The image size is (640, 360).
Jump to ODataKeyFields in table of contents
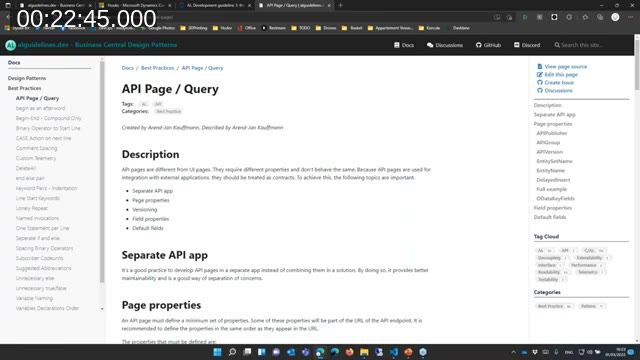point(556,199)
